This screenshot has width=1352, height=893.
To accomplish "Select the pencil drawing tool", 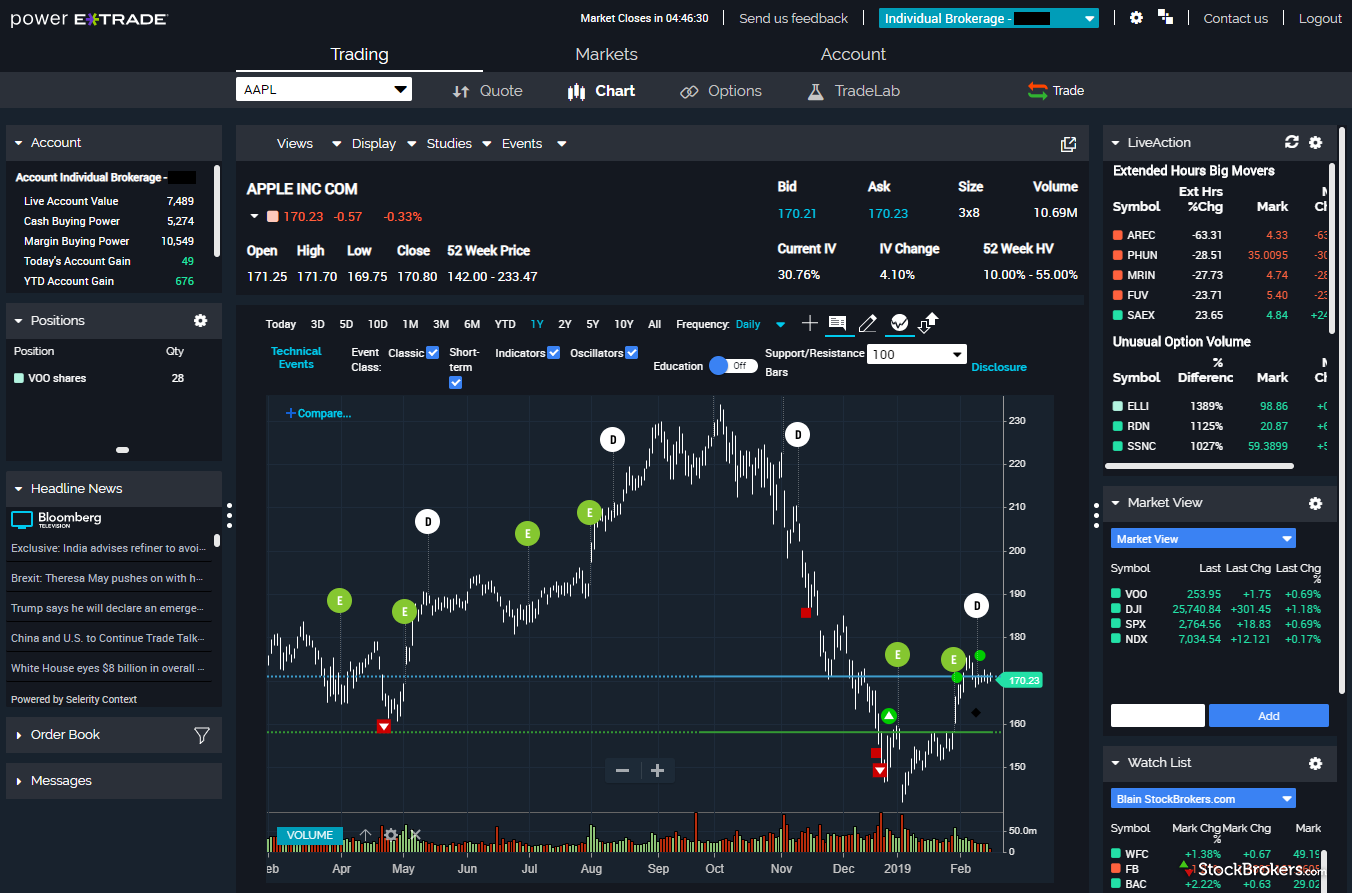I will [x=867, y=323].
